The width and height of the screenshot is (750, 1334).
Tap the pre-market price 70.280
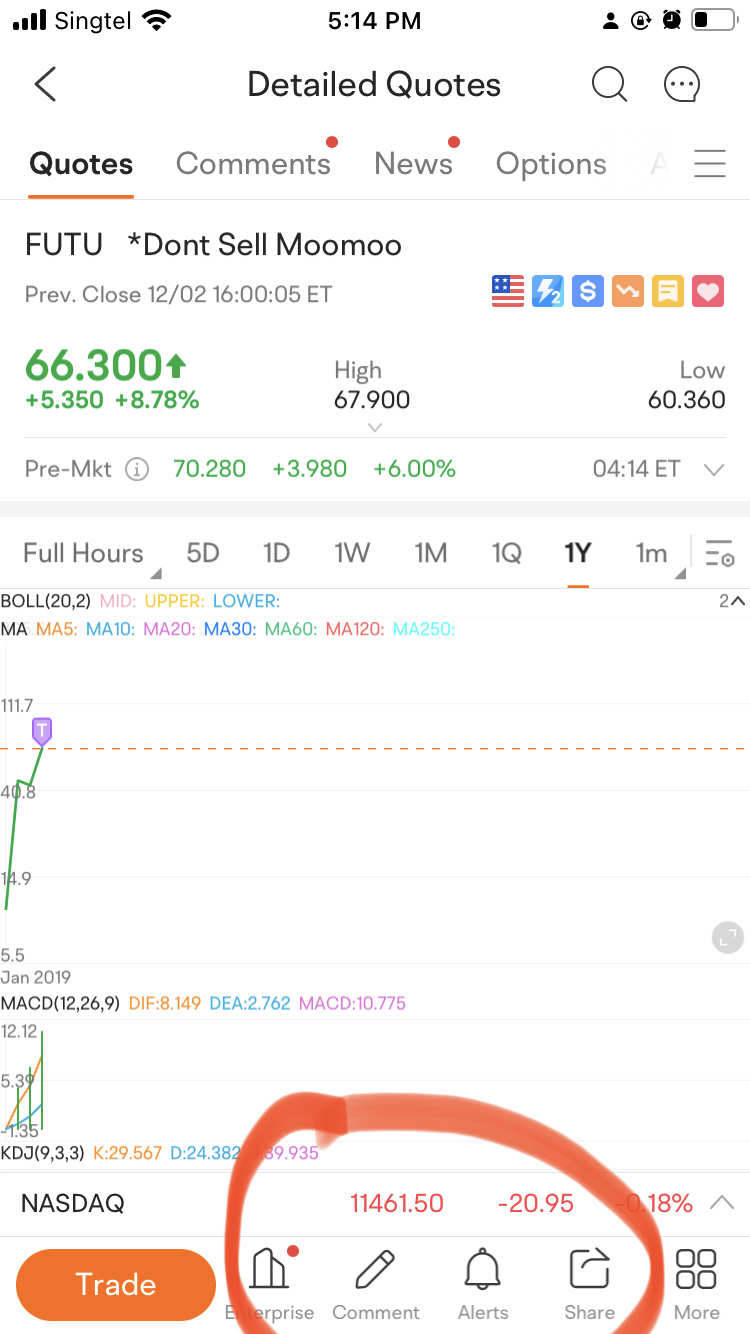pos(209,469)
